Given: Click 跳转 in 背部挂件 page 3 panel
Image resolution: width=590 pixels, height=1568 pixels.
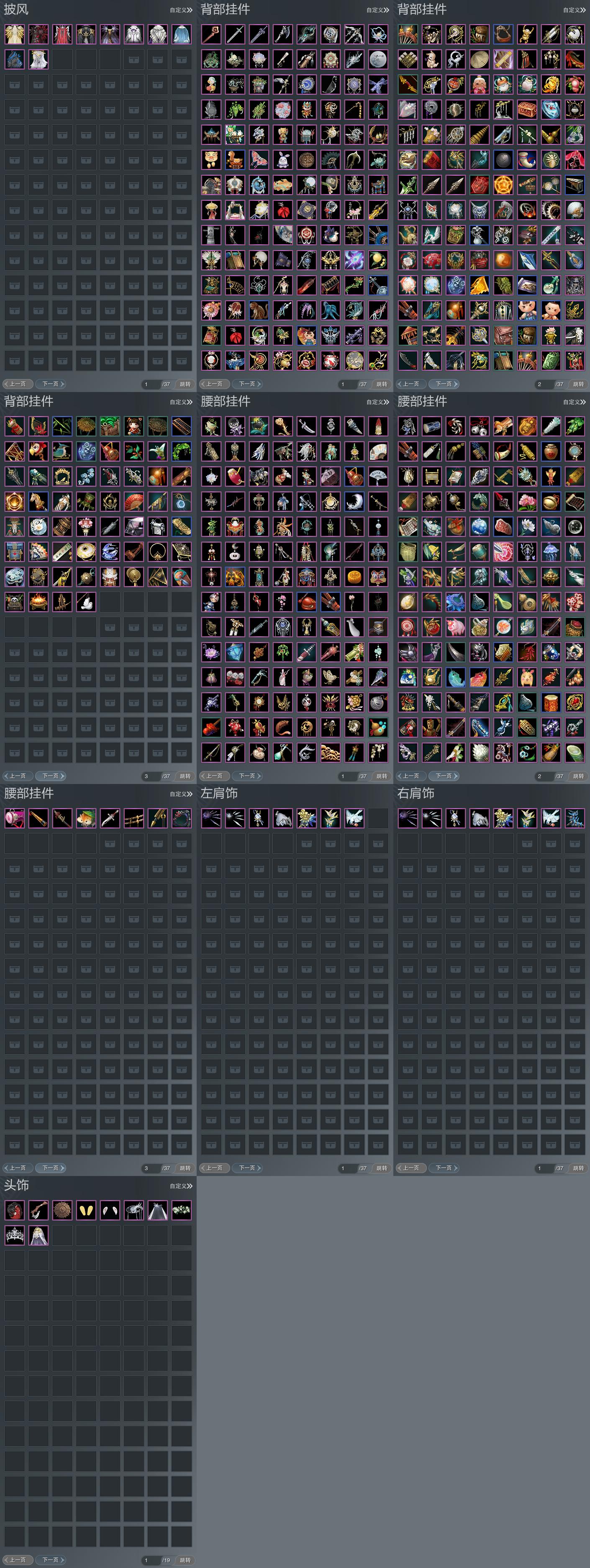Looking at the screenshot, I should 185,776.
